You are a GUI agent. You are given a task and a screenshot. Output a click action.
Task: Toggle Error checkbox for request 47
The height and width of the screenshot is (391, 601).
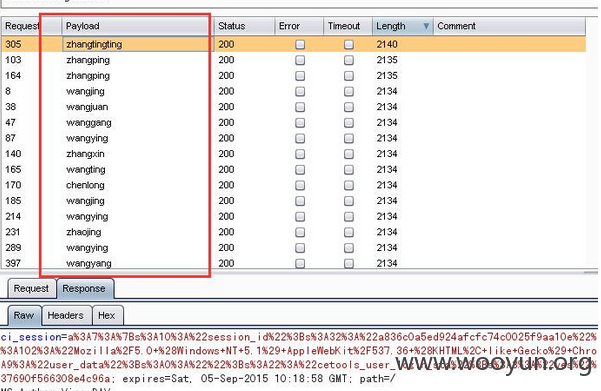click(x=300, y=123)
